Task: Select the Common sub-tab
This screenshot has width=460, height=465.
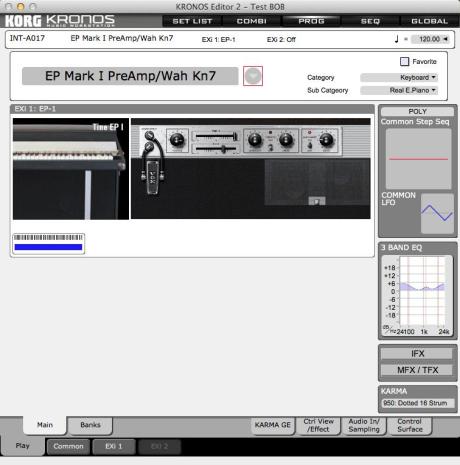Action: coord(68,446)
